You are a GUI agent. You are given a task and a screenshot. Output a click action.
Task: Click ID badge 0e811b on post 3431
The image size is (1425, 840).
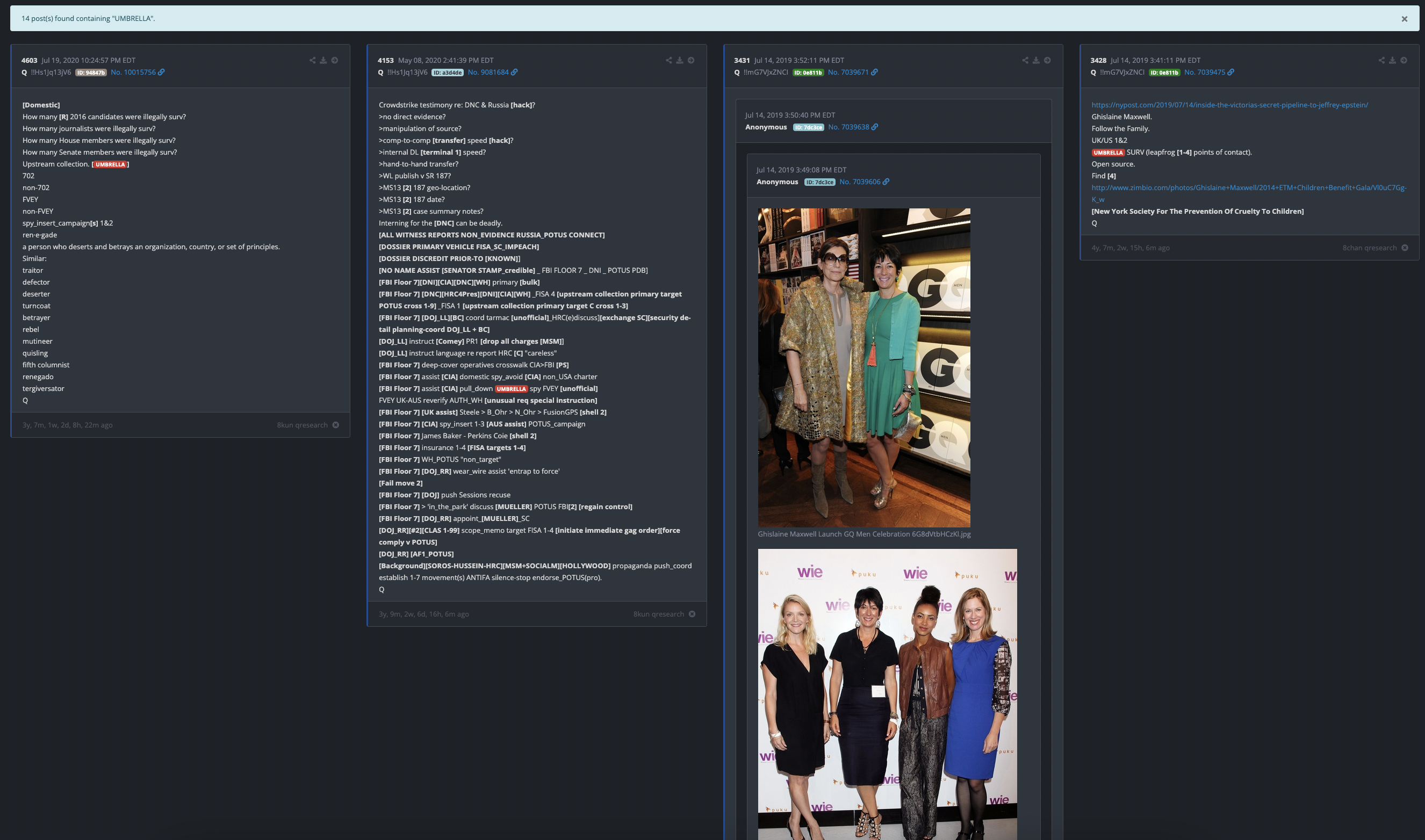808,73
